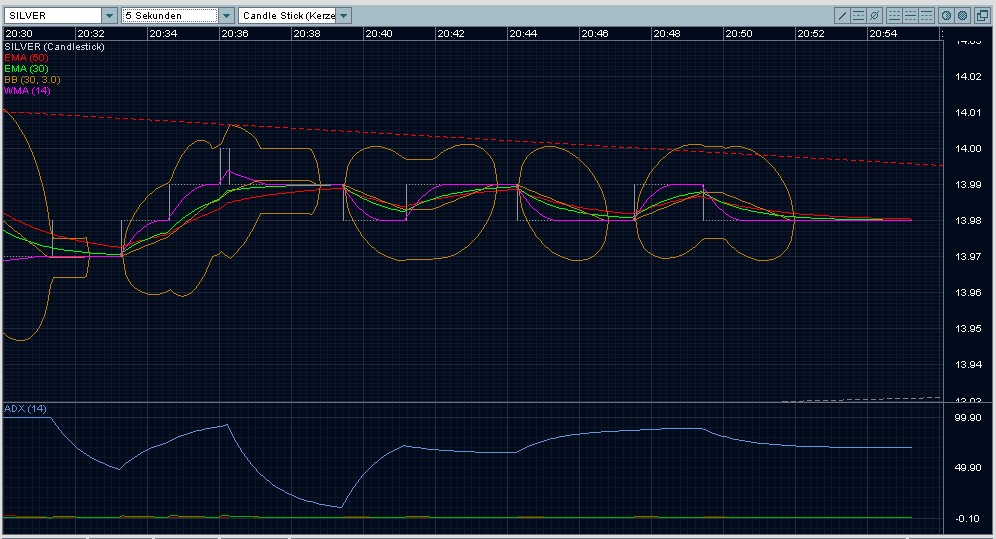Open the Candle Stick chart type dropdown
The width and height of the screenshot is (996, 539).
coord(344,16)
